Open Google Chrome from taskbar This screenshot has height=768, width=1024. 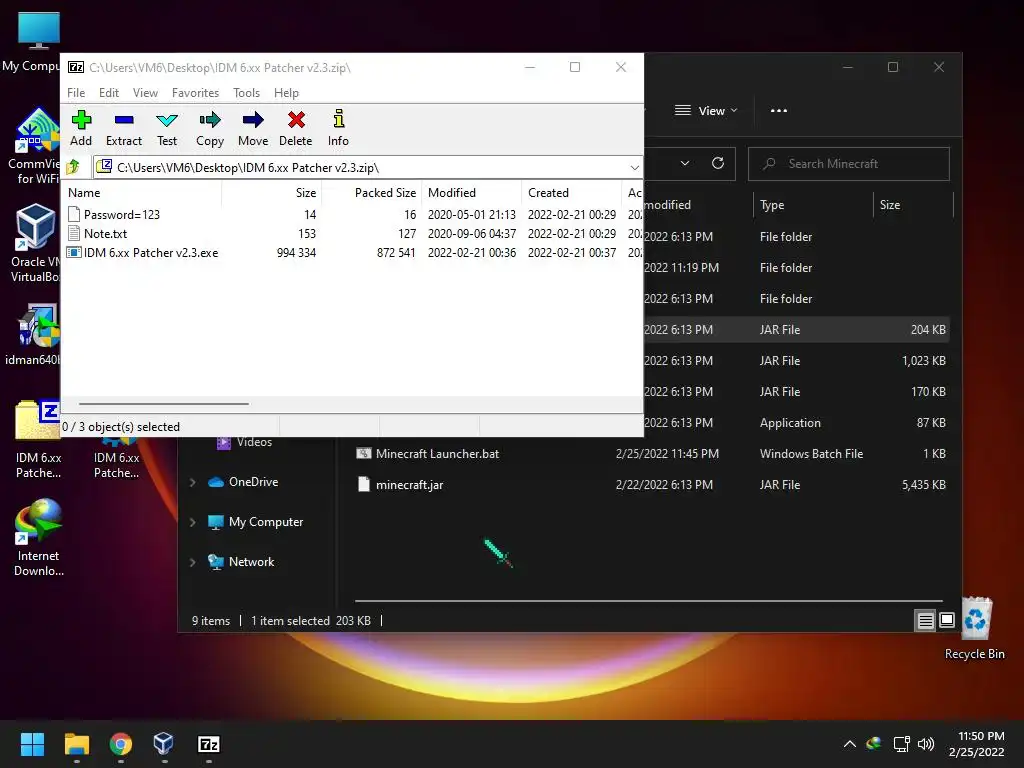pyautogui.click(x=121, y=744)
